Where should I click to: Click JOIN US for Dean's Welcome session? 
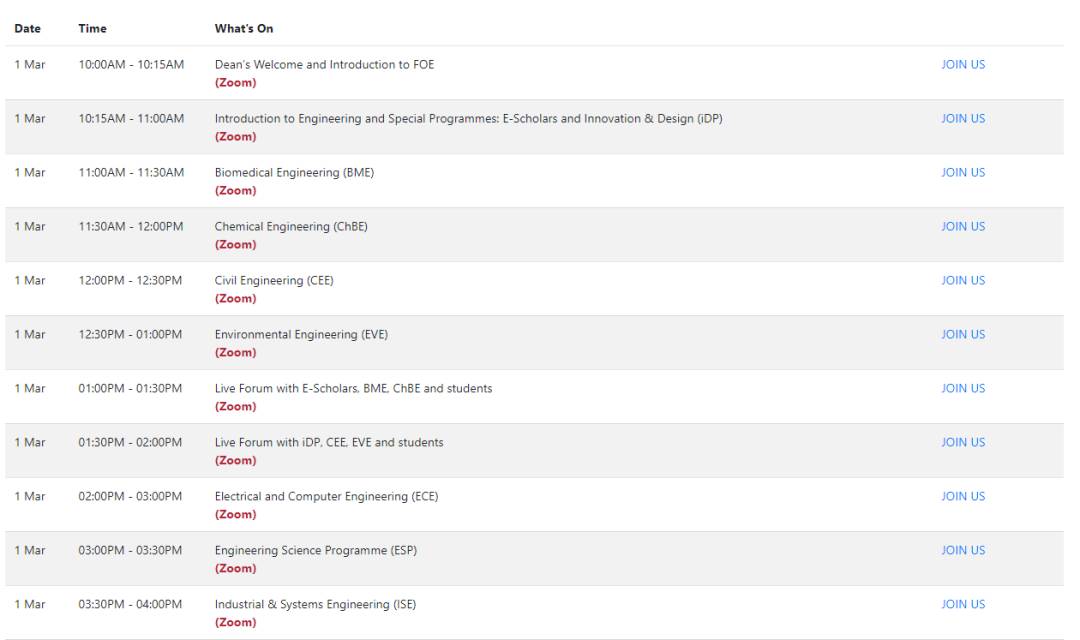[963, 65]
